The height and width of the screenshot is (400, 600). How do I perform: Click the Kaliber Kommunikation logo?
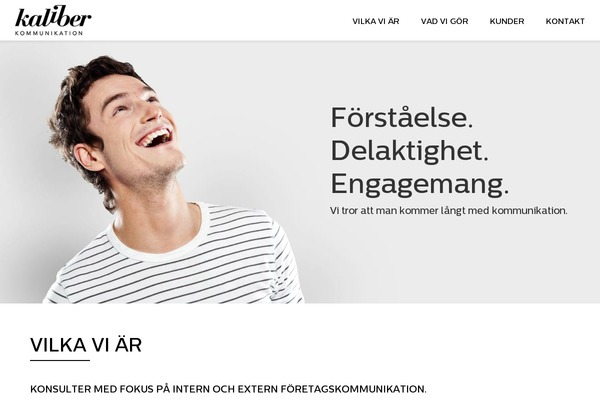53,21
